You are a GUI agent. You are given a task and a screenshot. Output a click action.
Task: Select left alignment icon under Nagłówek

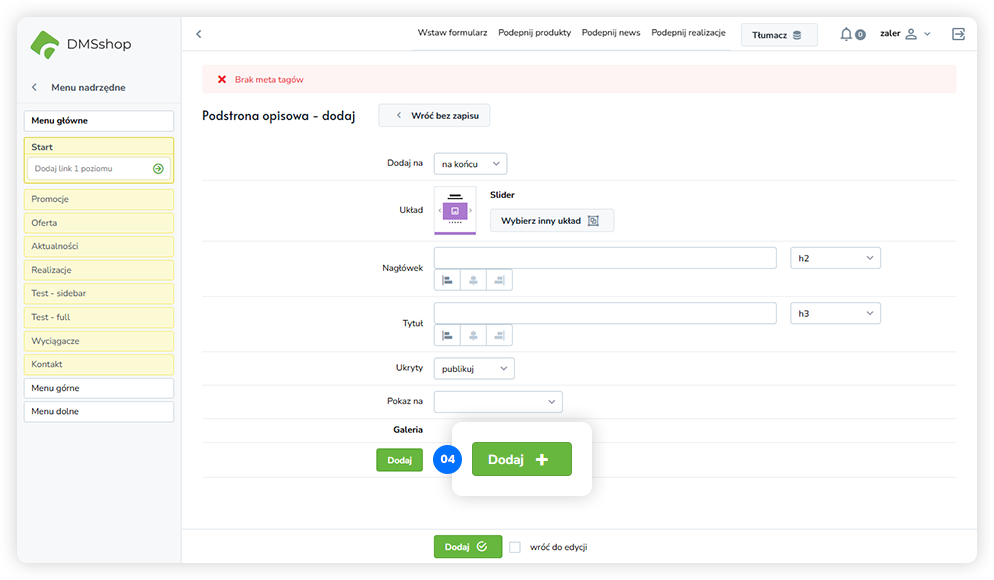[447, 280]
